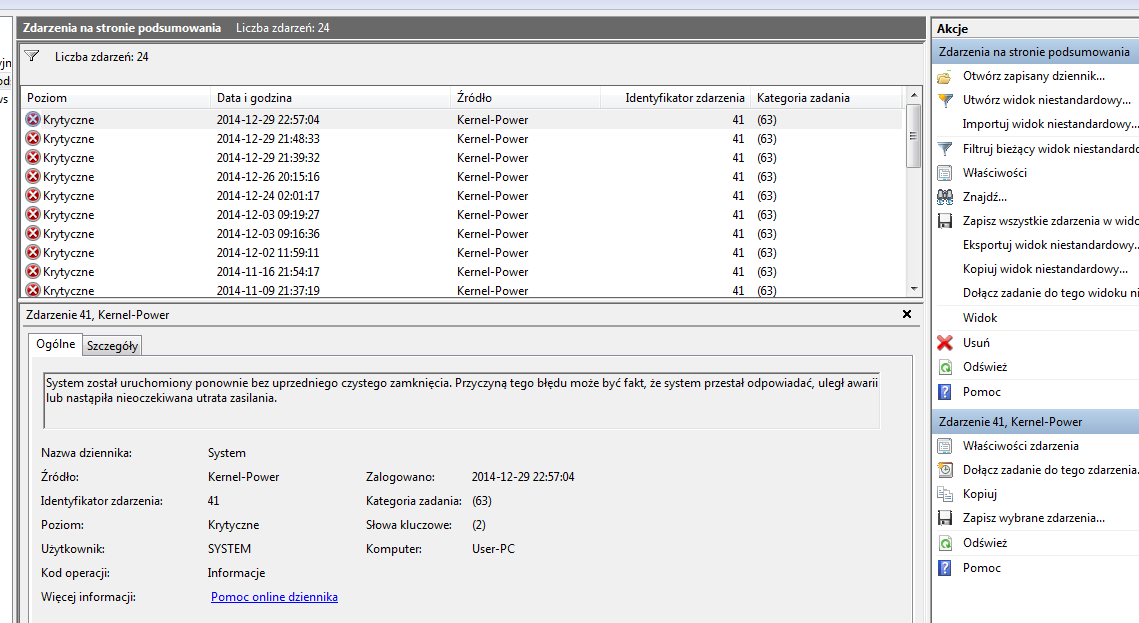Click the upper Pomoc help icon

pos(944,392)
